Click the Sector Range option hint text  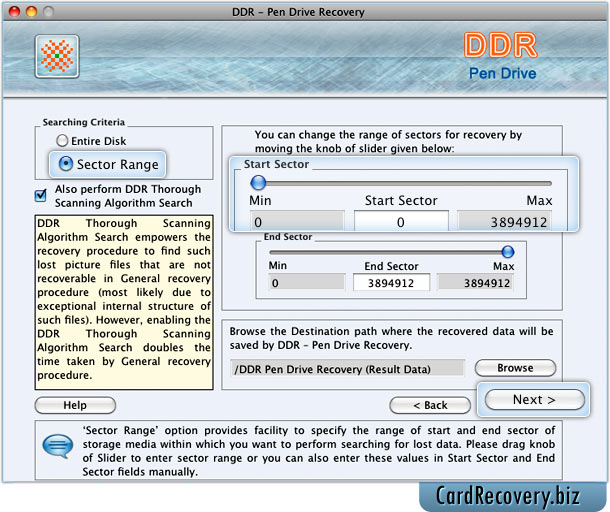tap(319, 451)
